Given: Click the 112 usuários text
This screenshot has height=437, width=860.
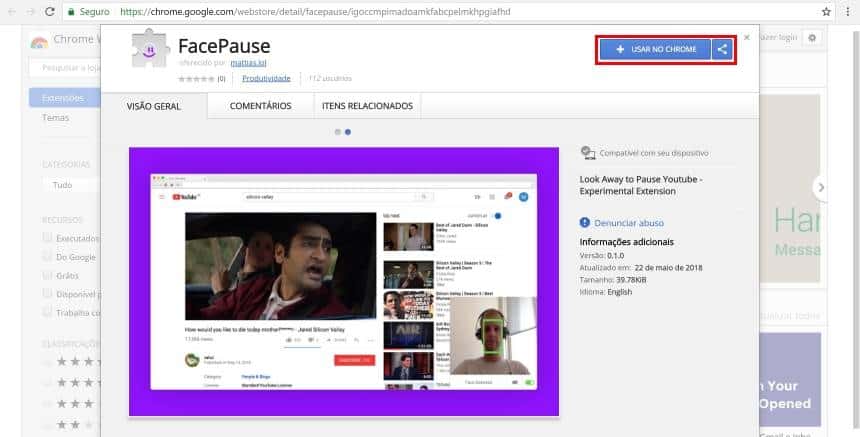Looking at the screenshot, I should [330, 78].
